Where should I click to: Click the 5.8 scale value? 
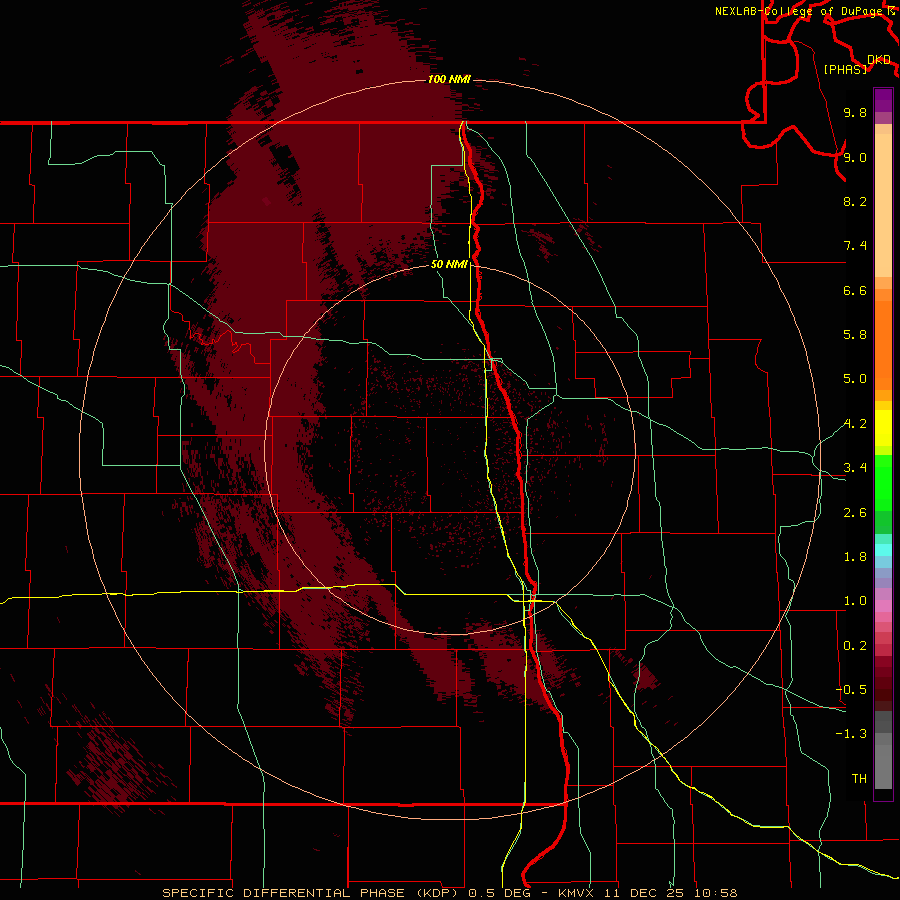(x=855, y=335)
